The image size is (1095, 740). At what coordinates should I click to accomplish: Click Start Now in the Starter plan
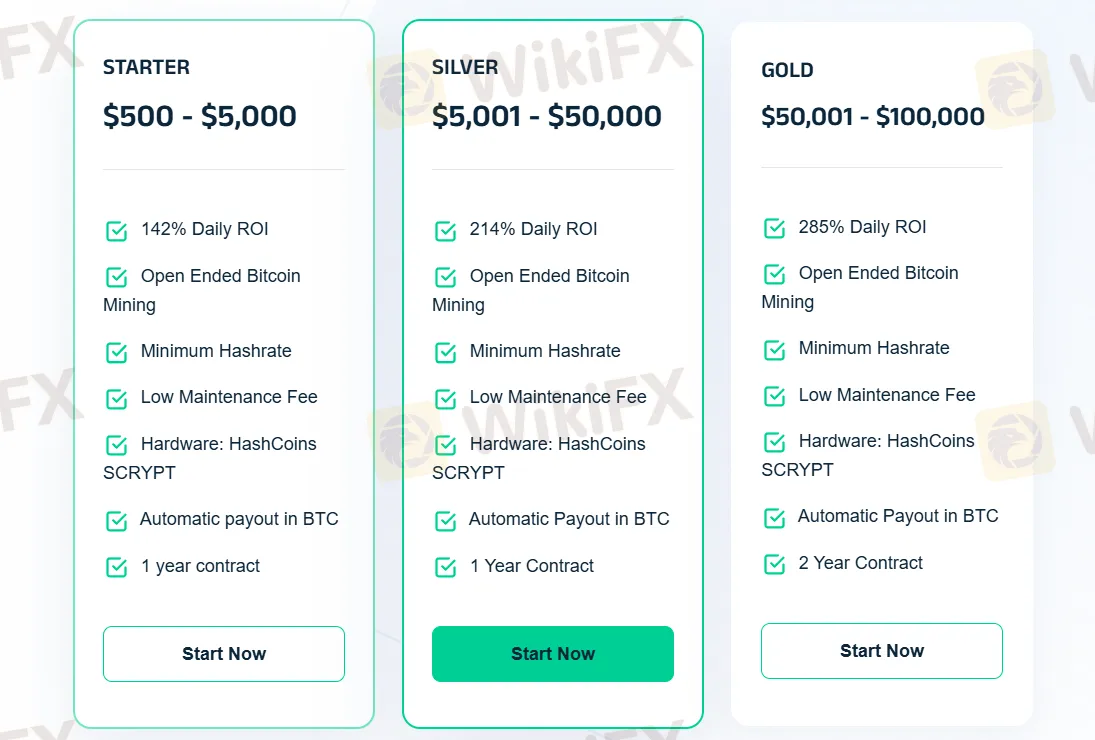click(223, 653)
